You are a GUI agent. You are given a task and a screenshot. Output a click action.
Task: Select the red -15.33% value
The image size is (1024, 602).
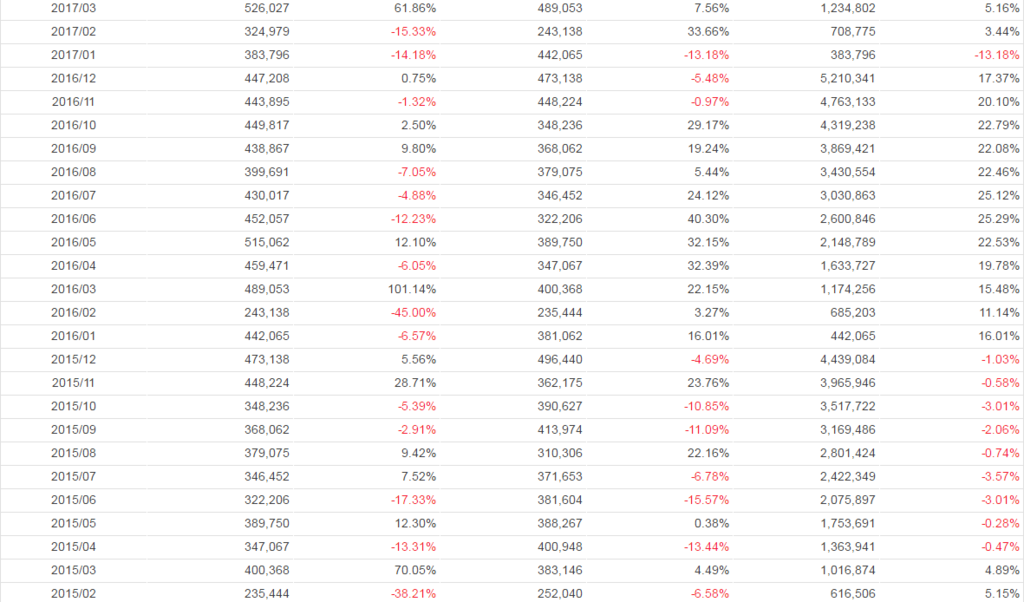[x=413, y=31]
